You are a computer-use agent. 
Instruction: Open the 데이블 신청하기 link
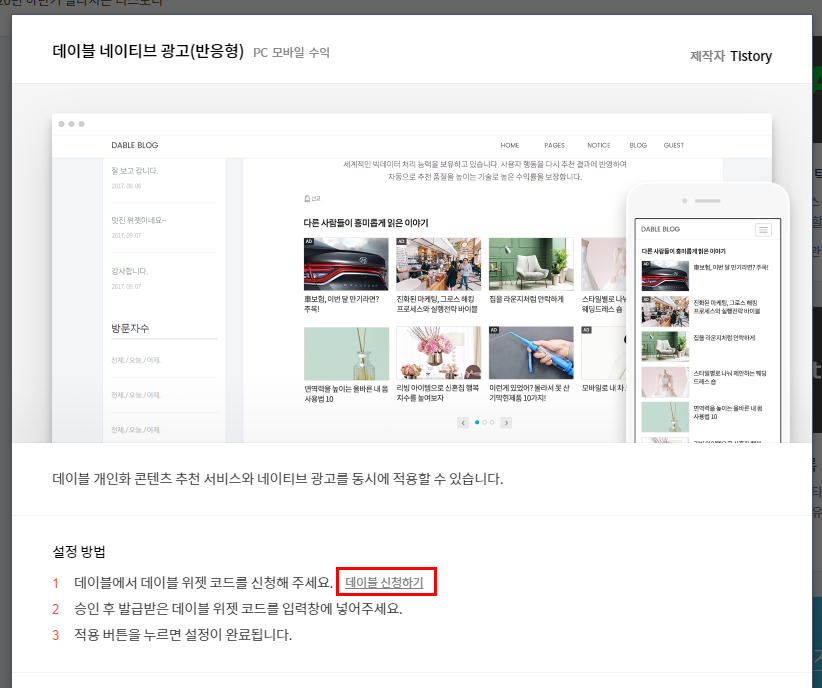pos(384,582)
